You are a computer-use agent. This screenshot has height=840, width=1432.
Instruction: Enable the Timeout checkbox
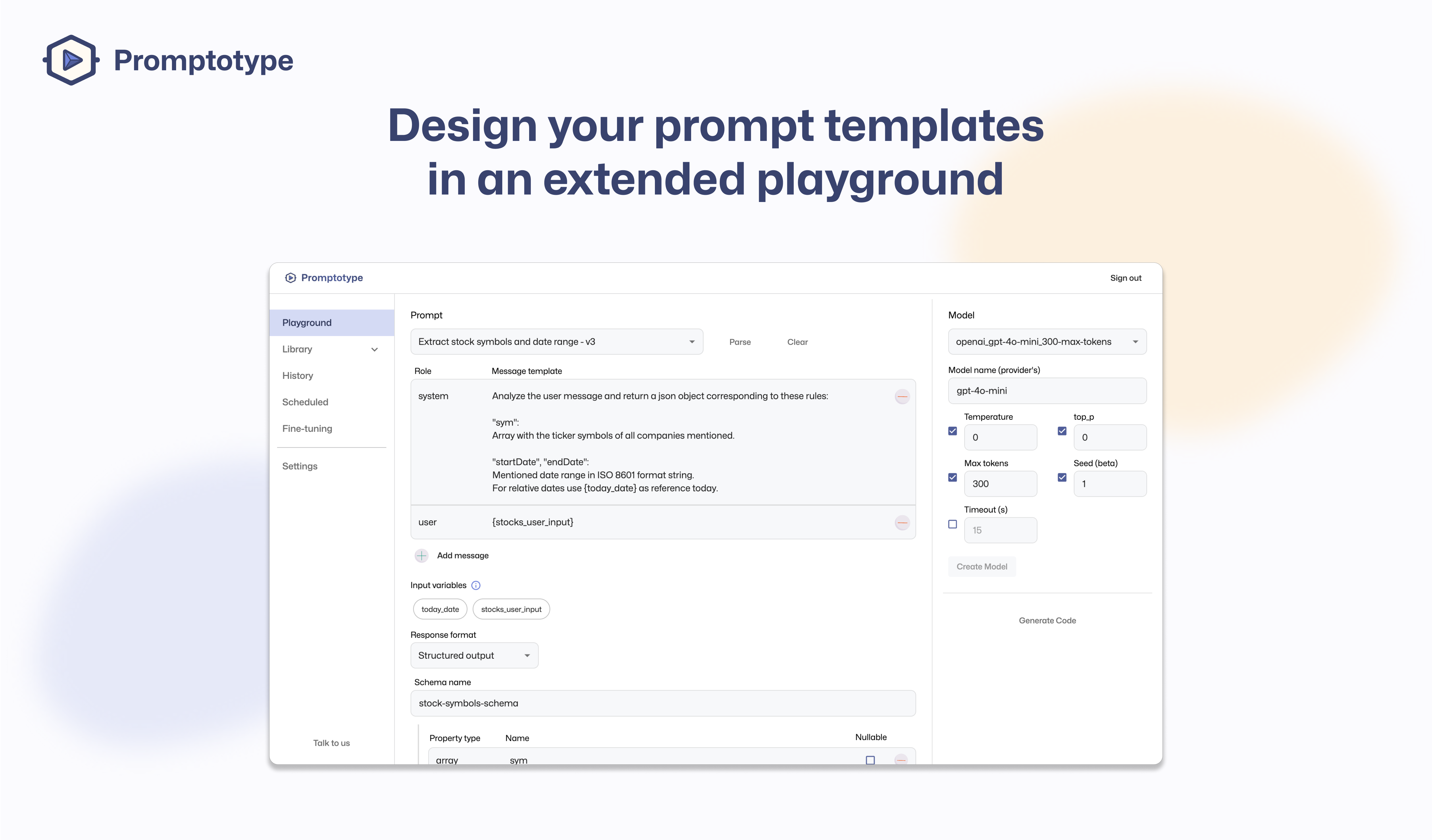tap(952, 524)
